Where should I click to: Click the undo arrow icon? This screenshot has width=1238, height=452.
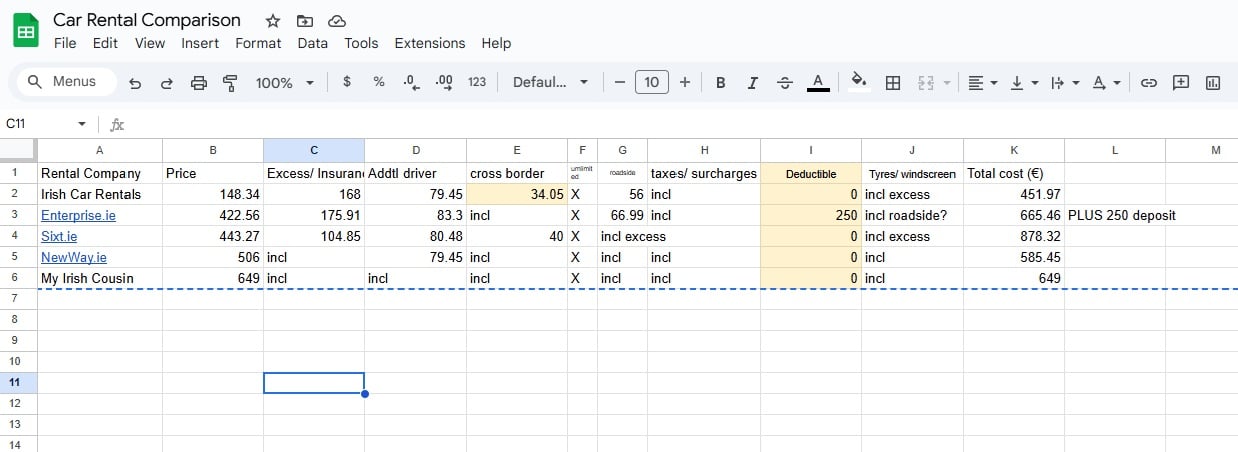[135, 83]
